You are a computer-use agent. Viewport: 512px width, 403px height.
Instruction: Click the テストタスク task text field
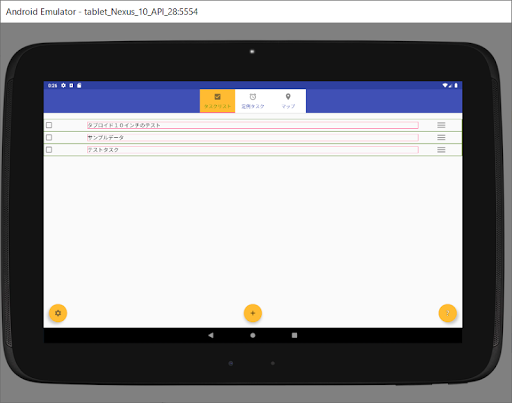(253, 150)
